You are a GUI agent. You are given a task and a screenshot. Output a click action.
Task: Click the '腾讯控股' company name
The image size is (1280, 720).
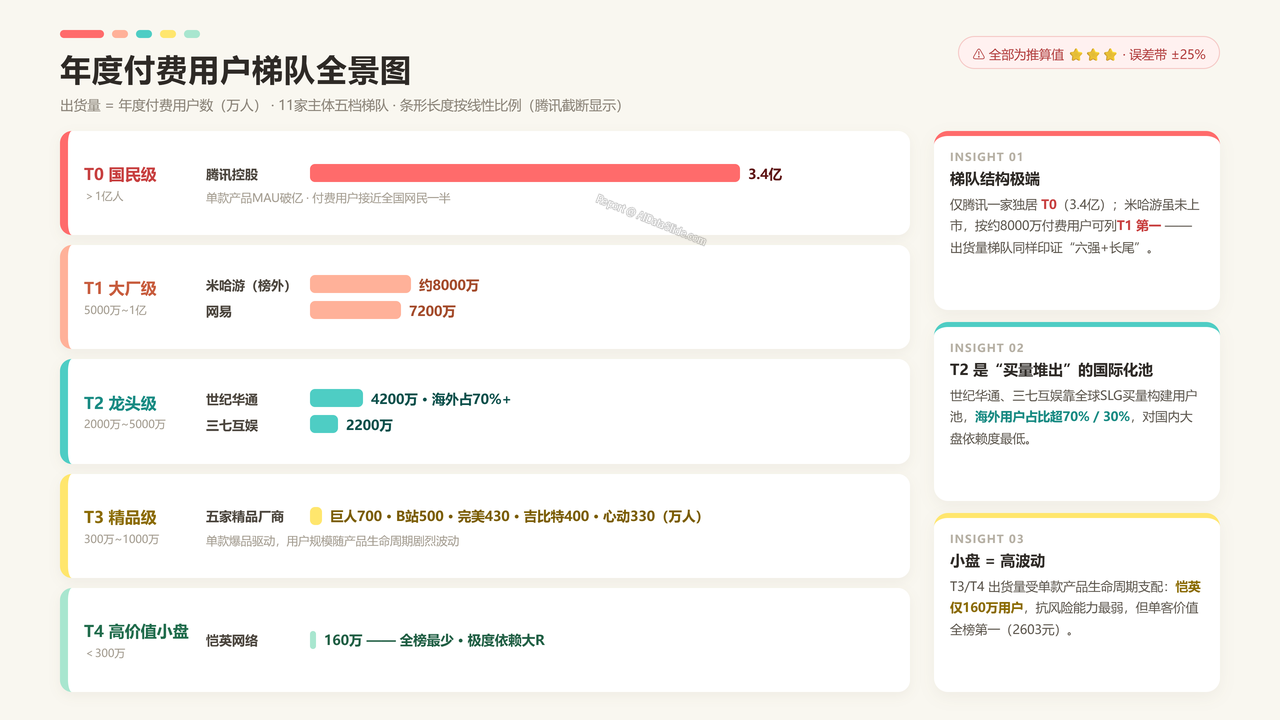click(x=232, y=174)
